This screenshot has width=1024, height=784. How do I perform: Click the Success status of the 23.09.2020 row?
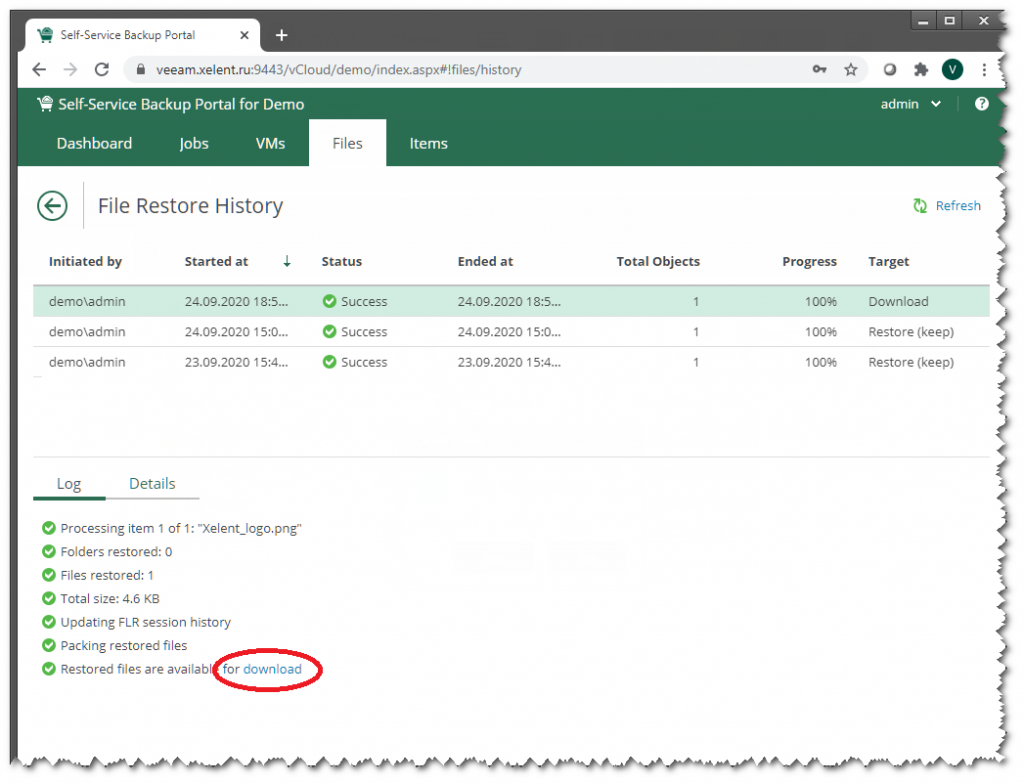[355, 362]
